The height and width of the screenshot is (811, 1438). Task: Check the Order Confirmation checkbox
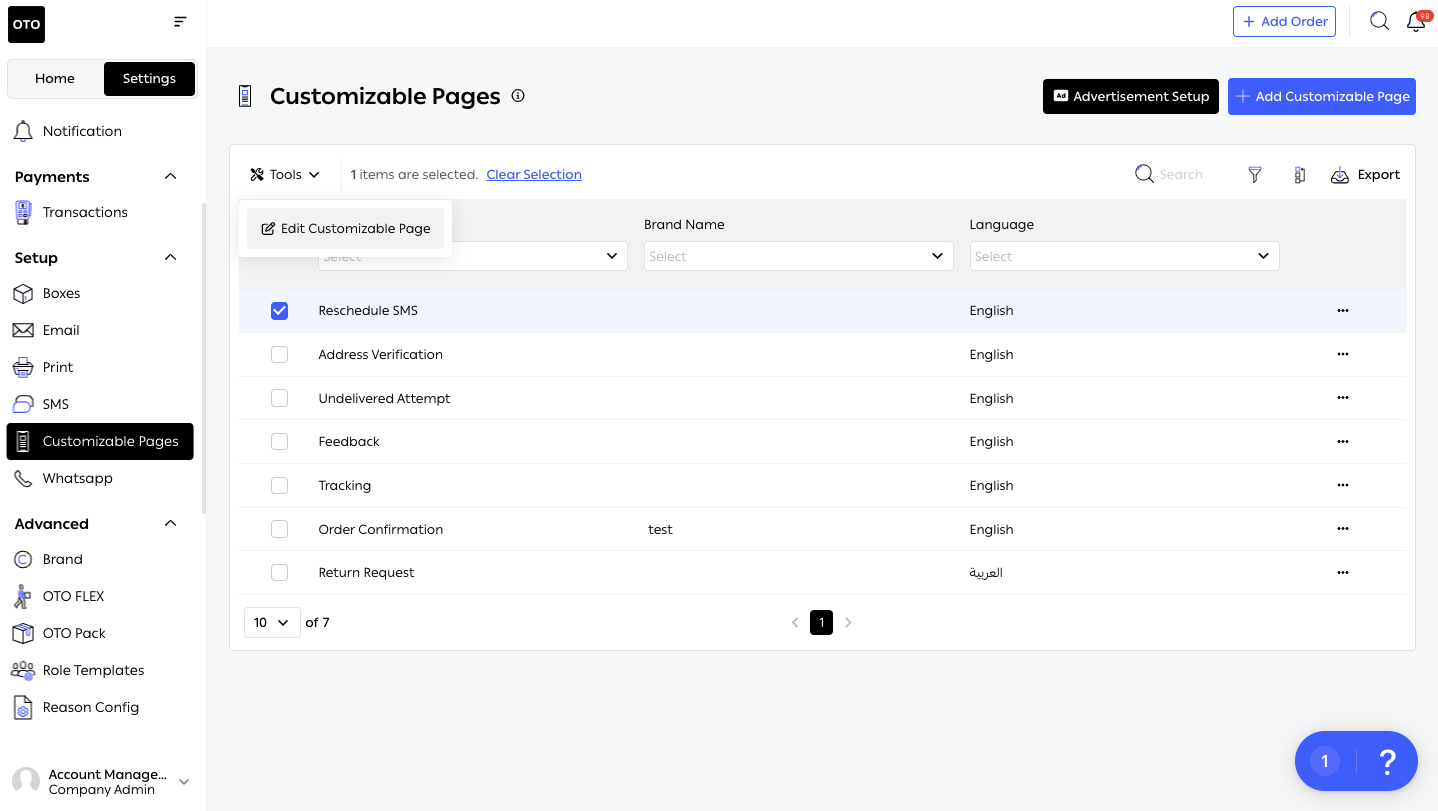pos(279,530)
